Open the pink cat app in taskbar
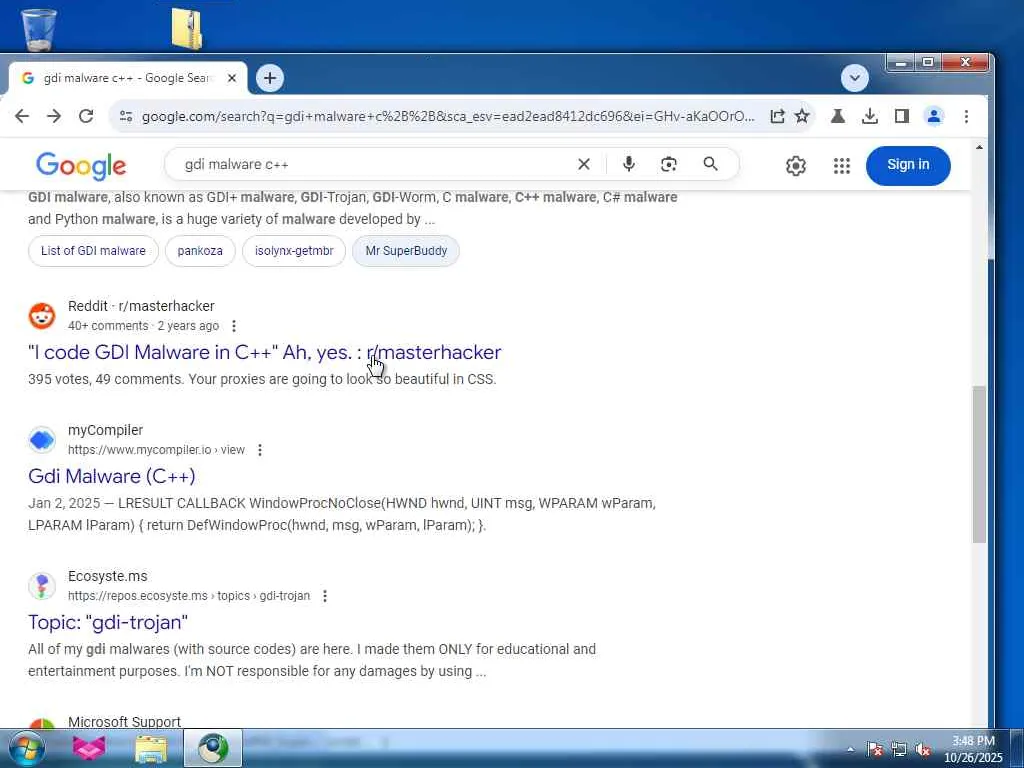Image resolution: width=1024 pixels, height=768 pixels. (89, 748)
